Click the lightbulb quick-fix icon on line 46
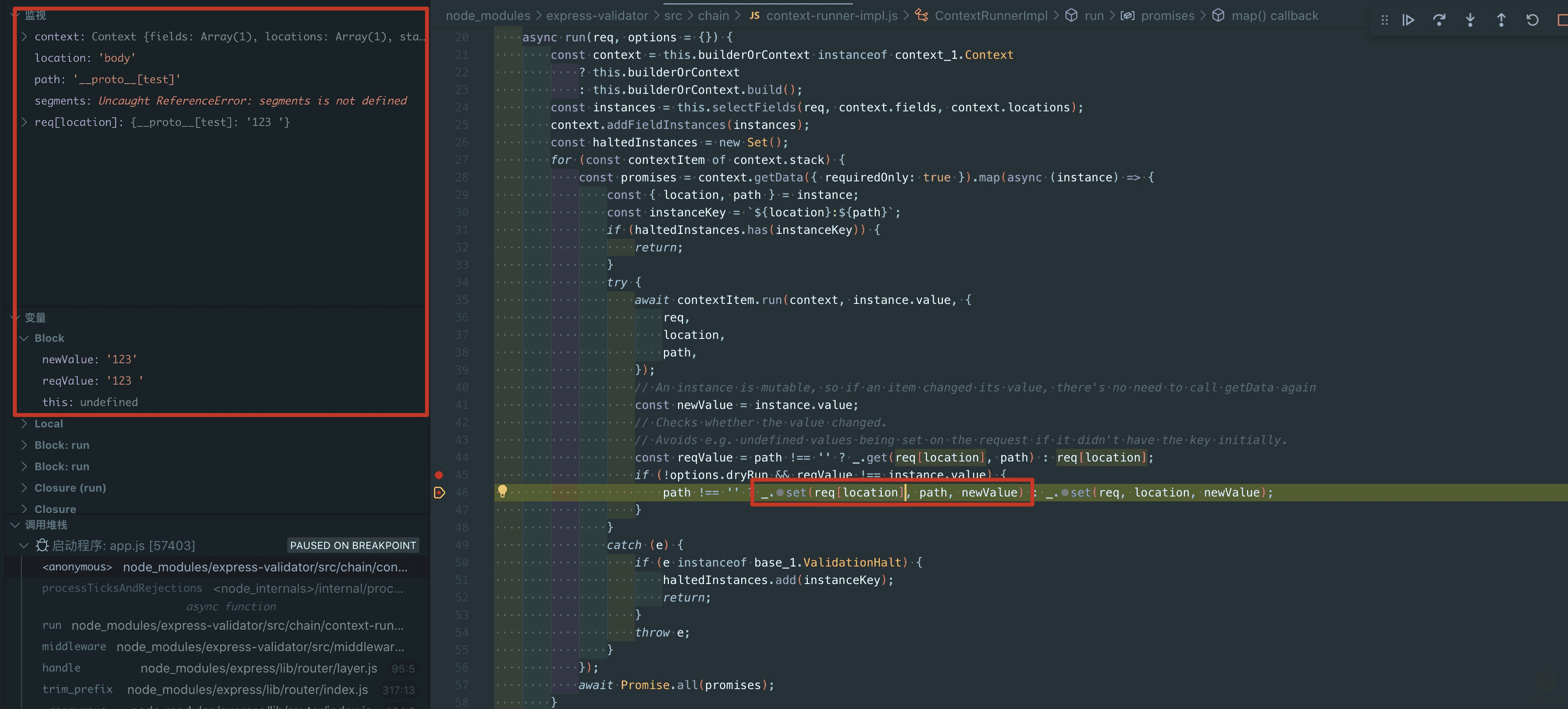The height and width of the screenshot is (709, 1568). [502, 491]
